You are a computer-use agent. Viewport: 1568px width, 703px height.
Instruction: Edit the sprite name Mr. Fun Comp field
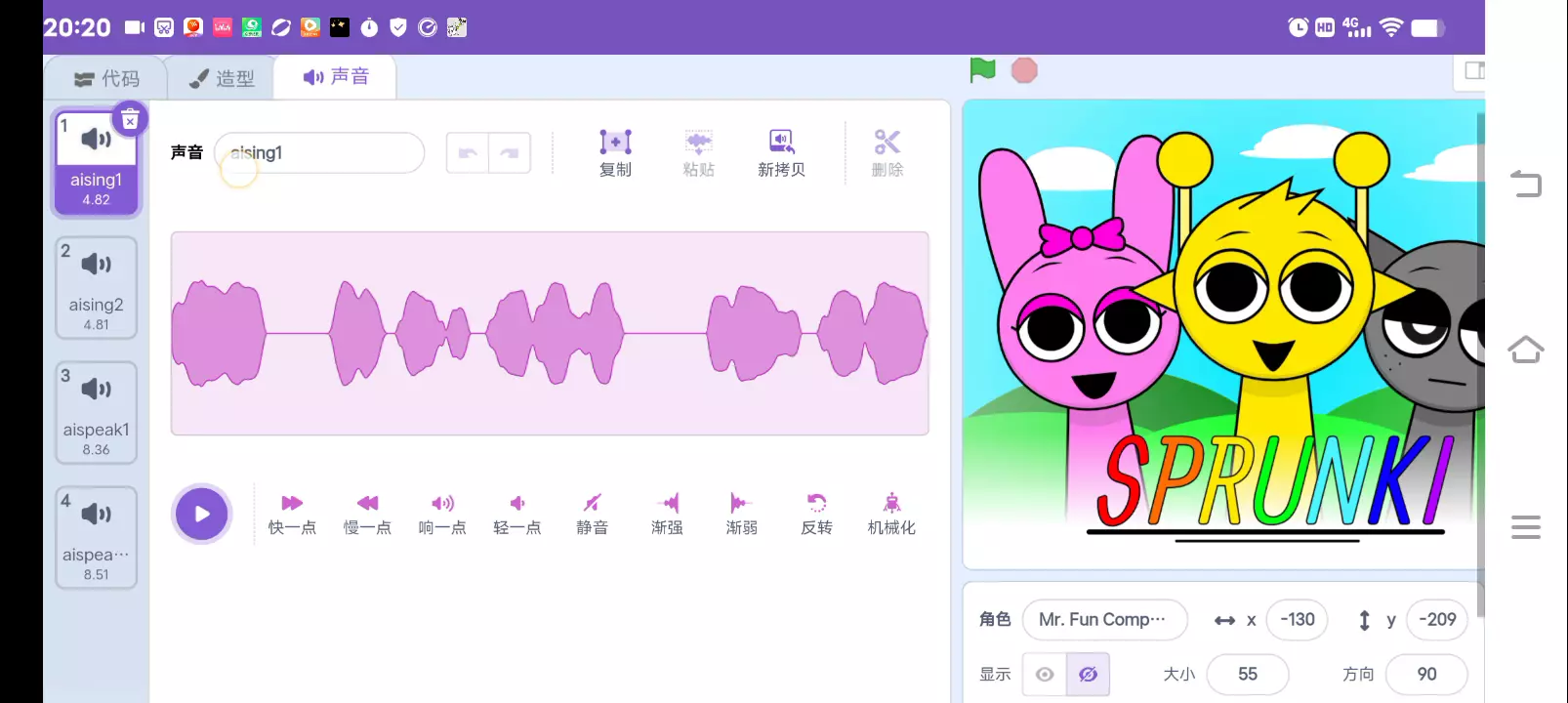pyautogui.click(x=1104, y=619)
